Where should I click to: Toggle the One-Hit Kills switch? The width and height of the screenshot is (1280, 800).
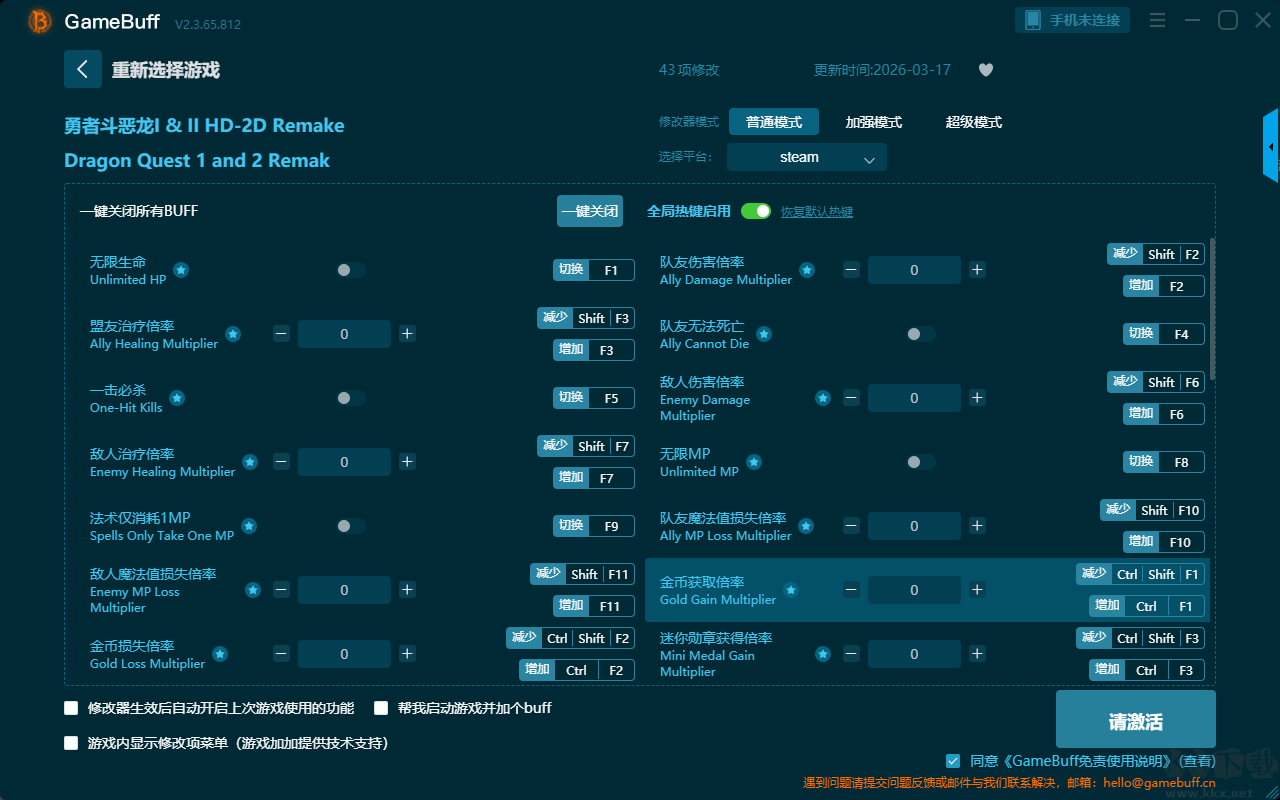[x=351, y=398]
